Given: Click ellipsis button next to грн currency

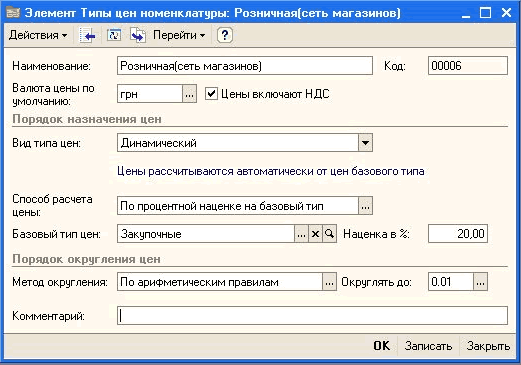Looking at the screenshot, I should 189,94.
